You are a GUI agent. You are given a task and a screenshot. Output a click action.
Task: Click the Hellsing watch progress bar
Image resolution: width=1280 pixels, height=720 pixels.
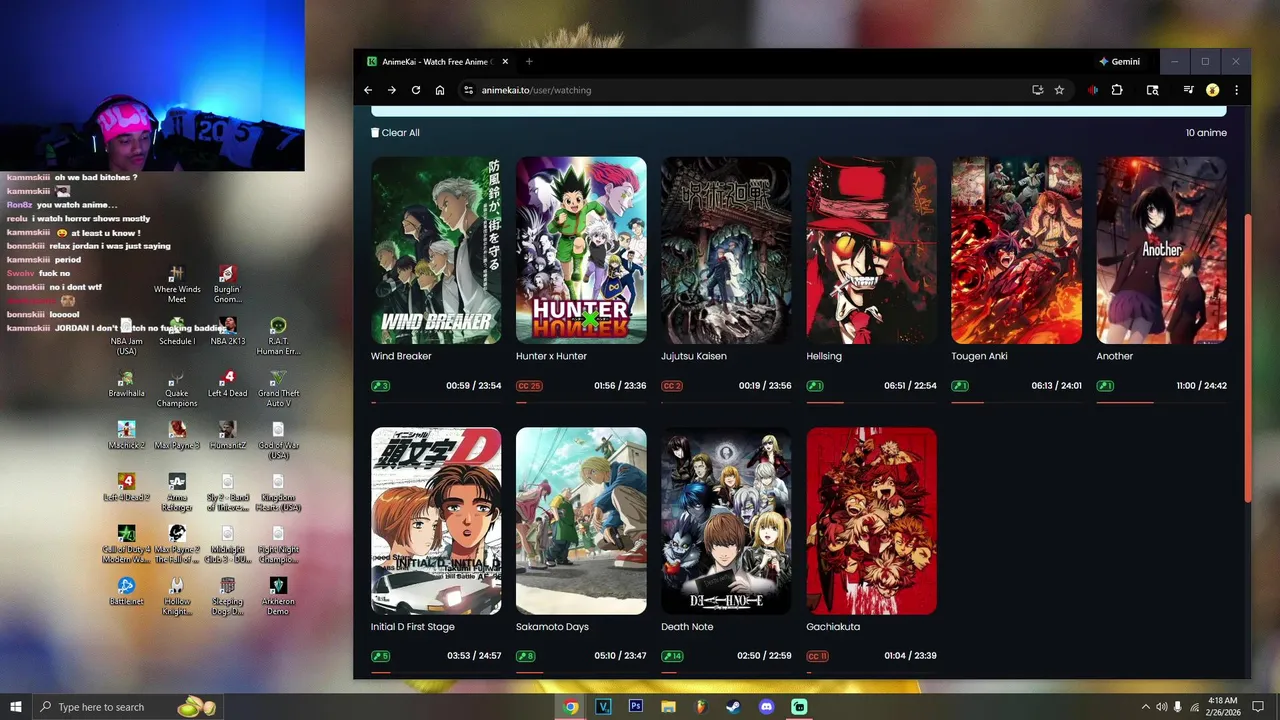pyautogui.click(x=871, y=402)
